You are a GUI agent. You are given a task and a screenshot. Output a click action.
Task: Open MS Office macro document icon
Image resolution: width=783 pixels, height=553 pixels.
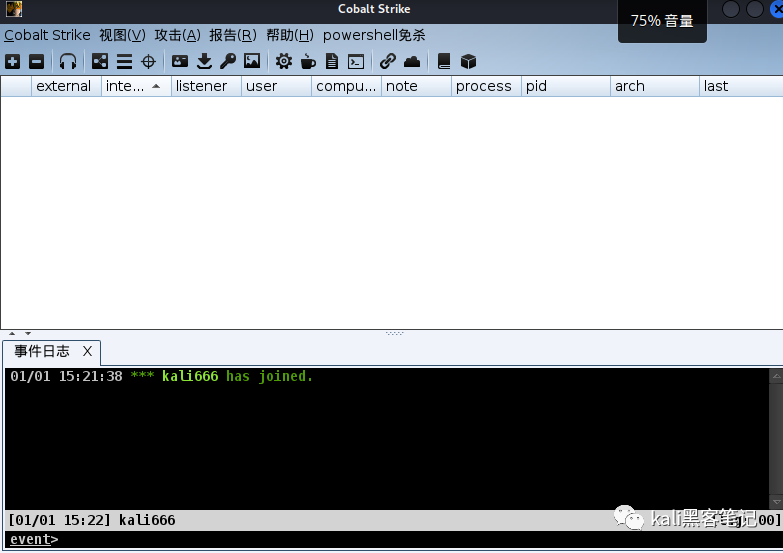tap(332, 61)
